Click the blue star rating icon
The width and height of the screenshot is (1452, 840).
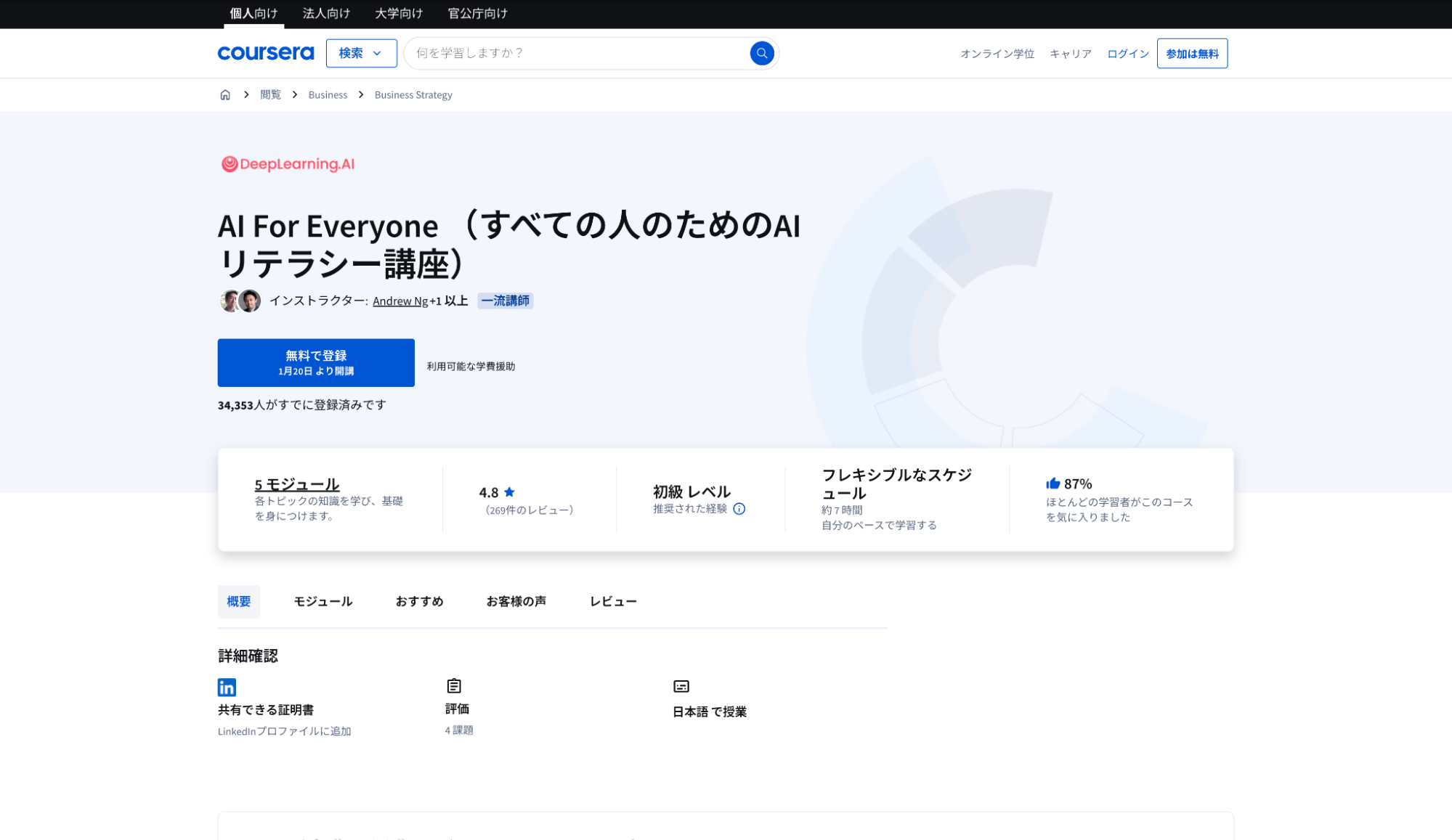(x=509, y=492)
